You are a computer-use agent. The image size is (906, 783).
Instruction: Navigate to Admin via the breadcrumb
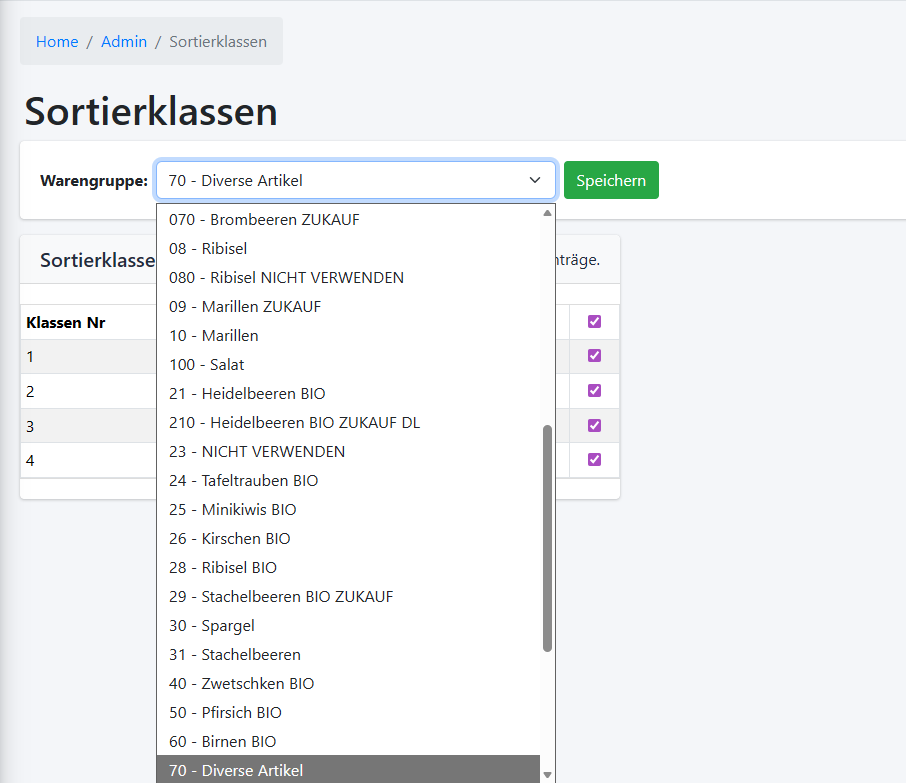coord(124,41)
